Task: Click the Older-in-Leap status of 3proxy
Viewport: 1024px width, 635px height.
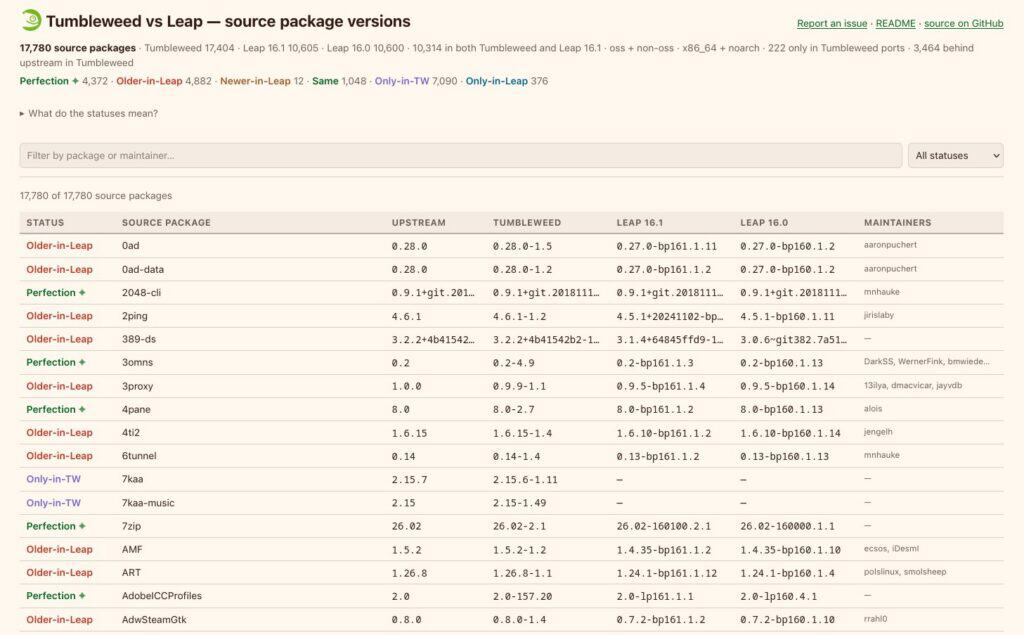Action: coord(59,386)
